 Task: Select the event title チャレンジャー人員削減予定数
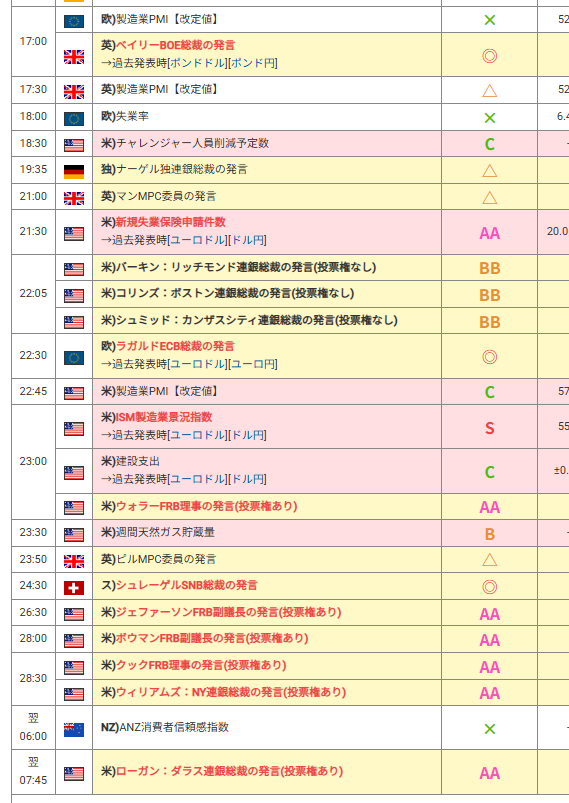pyautogui.click(x=192, y=143)
